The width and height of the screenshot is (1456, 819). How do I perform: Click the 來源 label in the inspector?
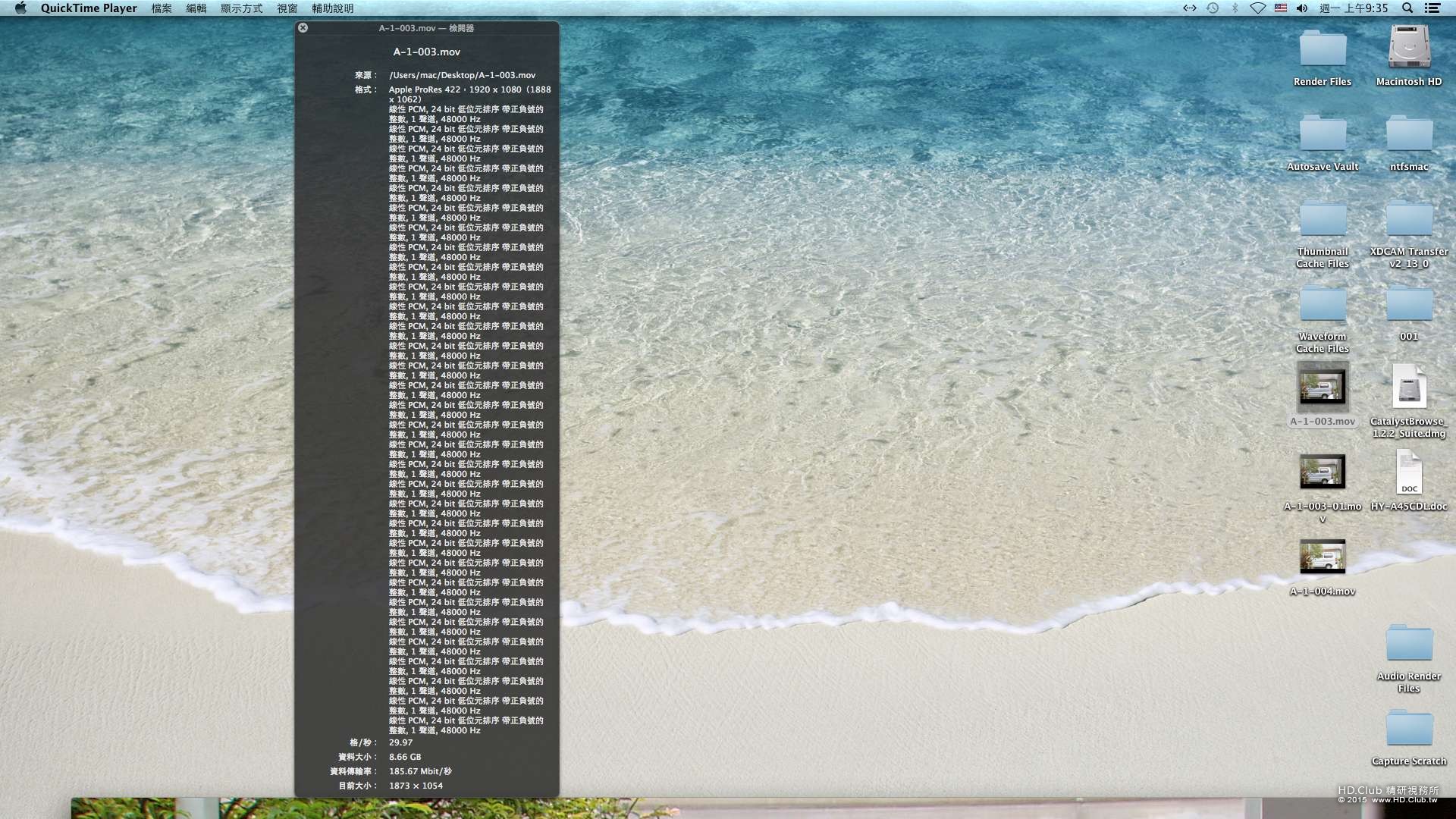pyautogui.click(x=366, y=75)
